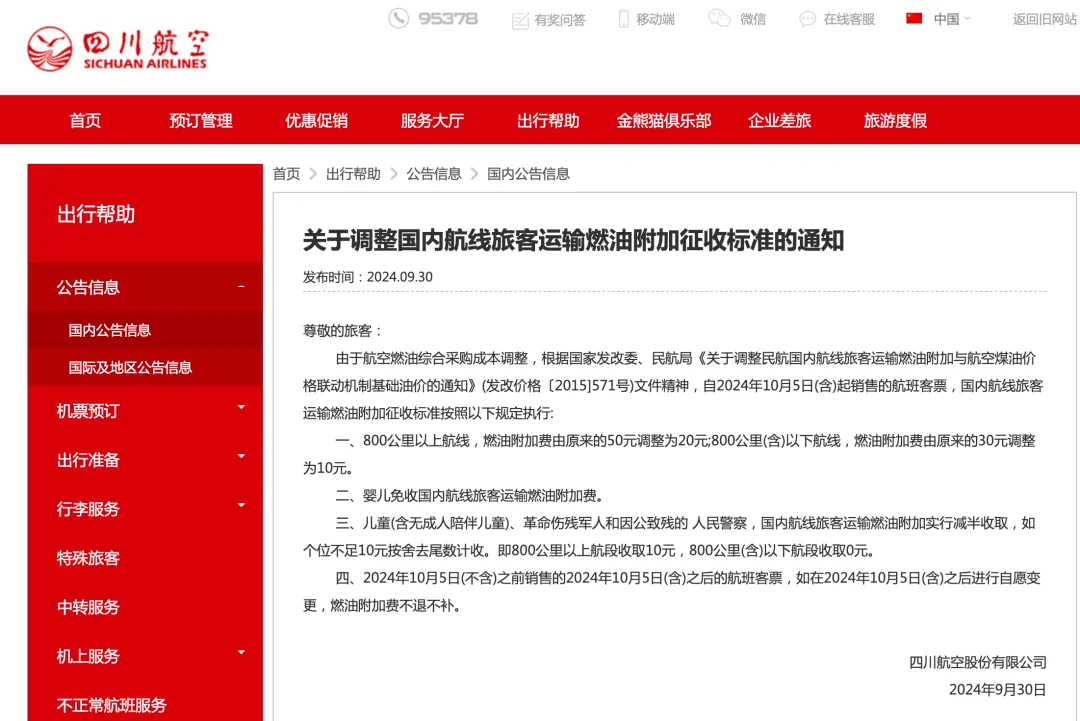
Task: Click the 首页 navigation item
Action: (85, 120)
